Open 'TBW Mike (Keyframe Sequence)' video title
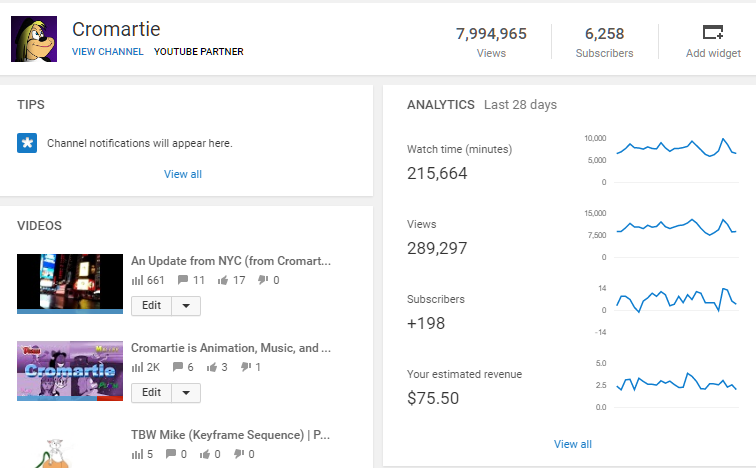 (x=230, y=435)
